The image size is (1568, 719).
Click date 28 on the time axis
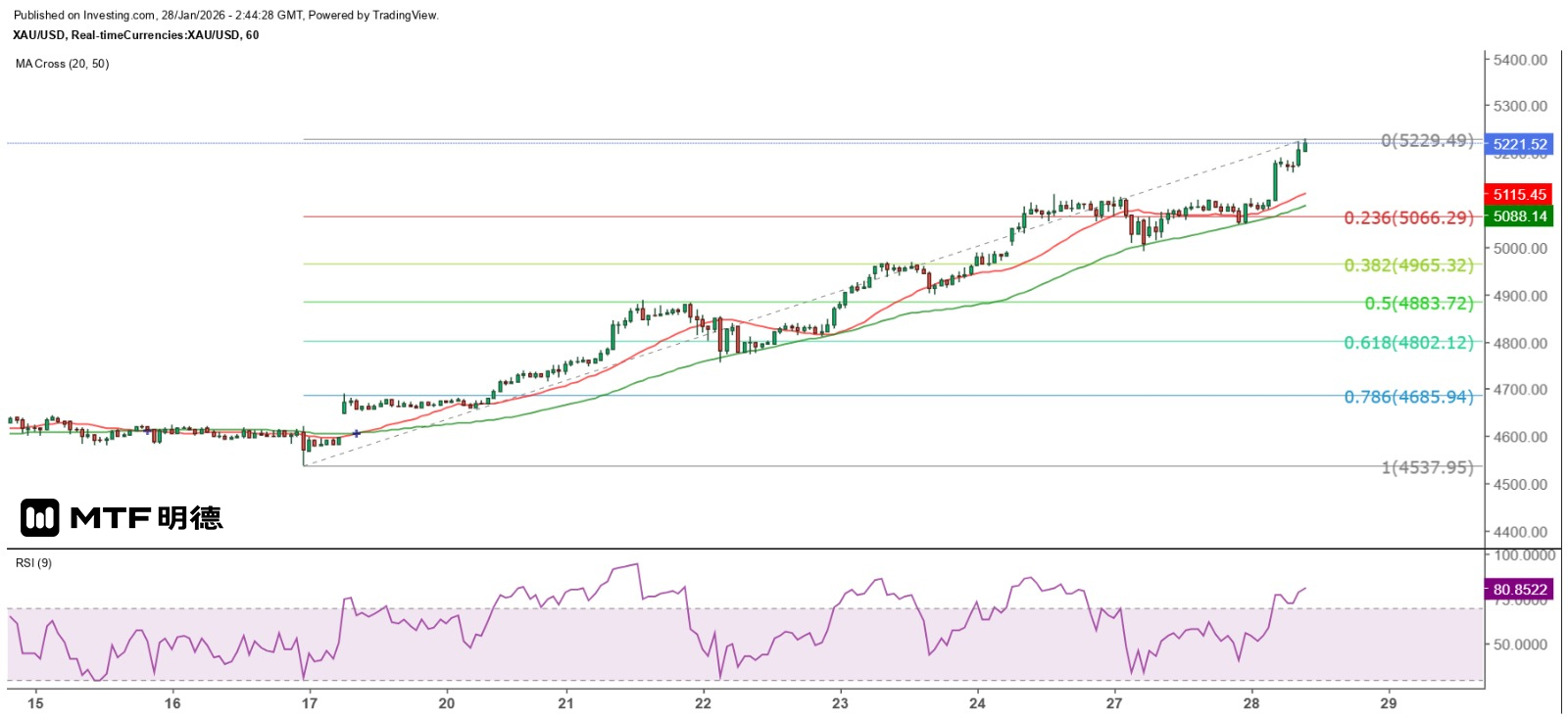tap(1251, 703)
